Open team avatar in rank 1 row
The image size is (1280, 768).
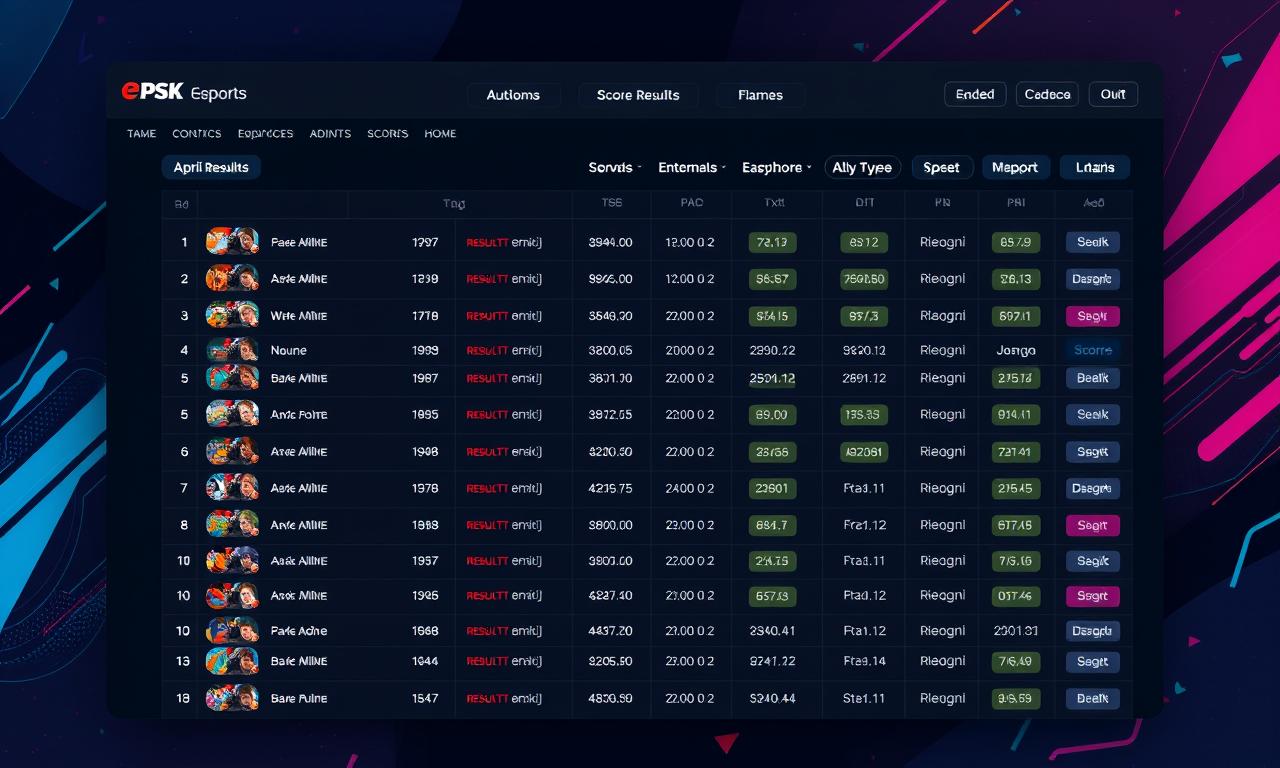tap(232, 242)
